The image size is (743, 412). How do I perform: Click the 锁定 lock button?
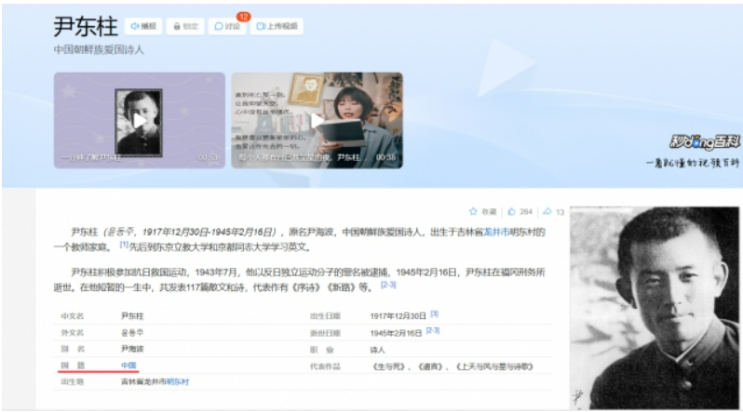pyautogui.click(x=185, y=26)
